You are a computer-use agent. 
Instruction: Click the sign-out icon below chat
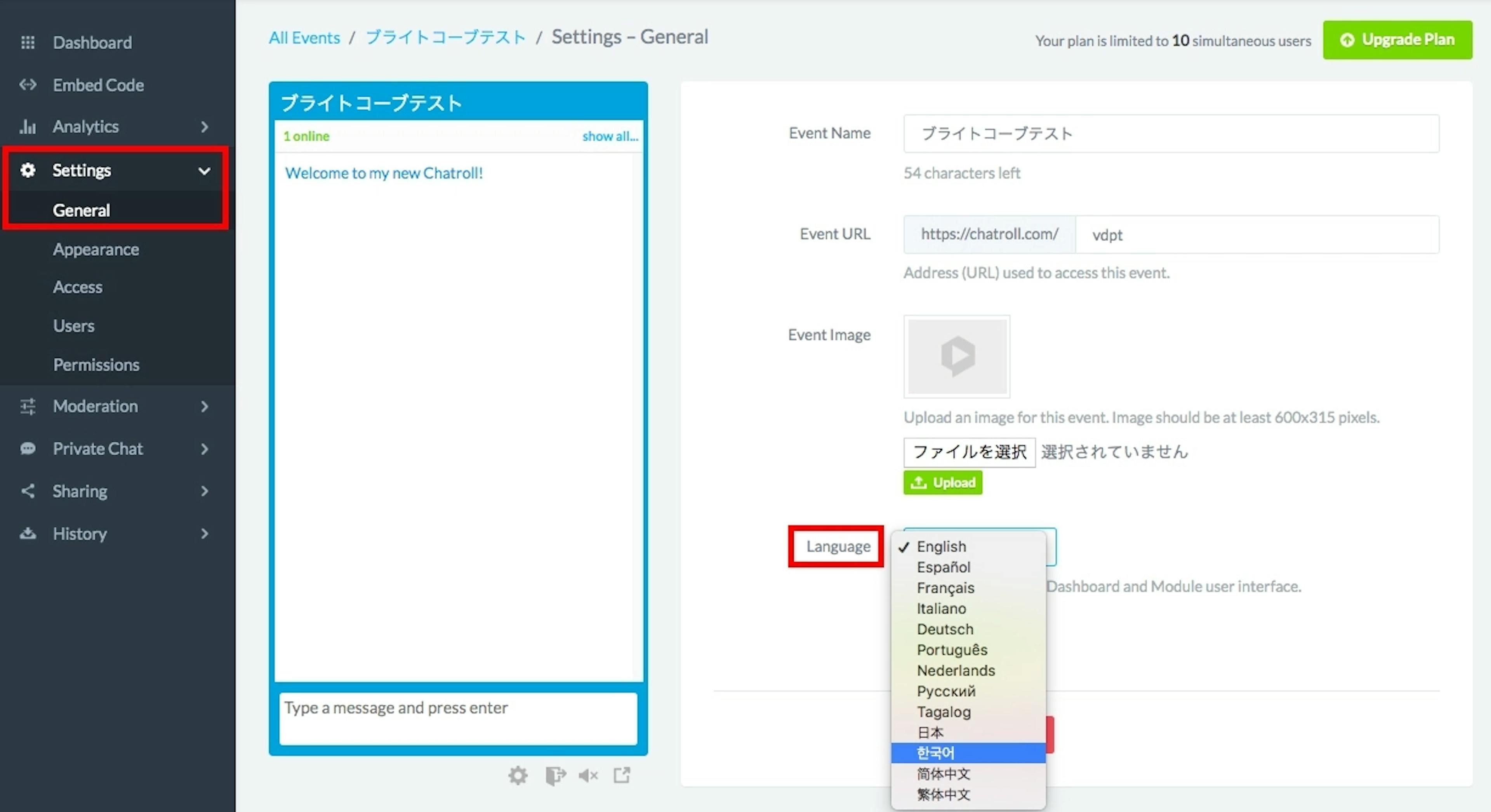pyautogui.click(x=555, y=775)
